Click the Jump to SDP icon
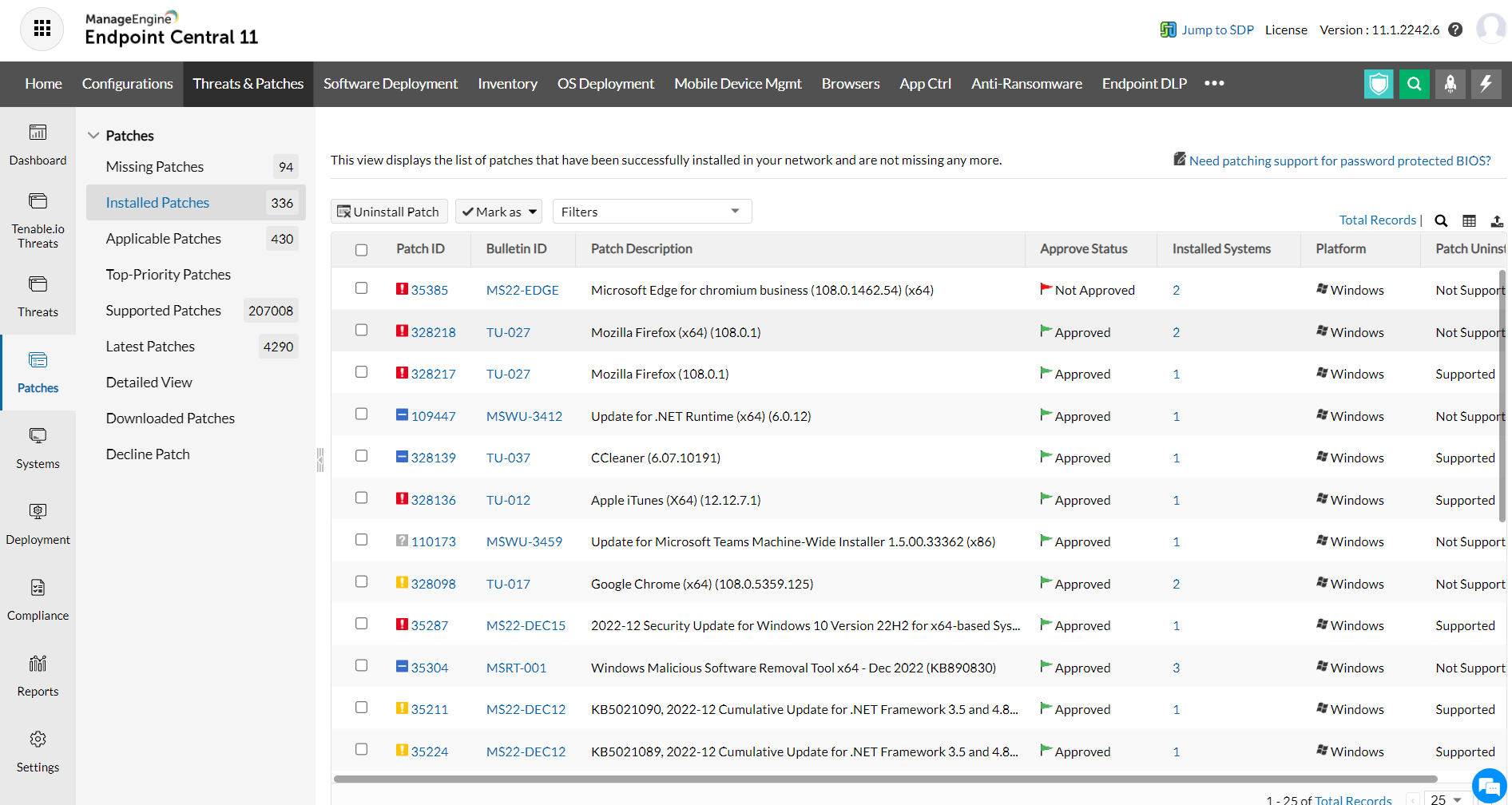The image size is (1512, 805). pos(1168,30)
